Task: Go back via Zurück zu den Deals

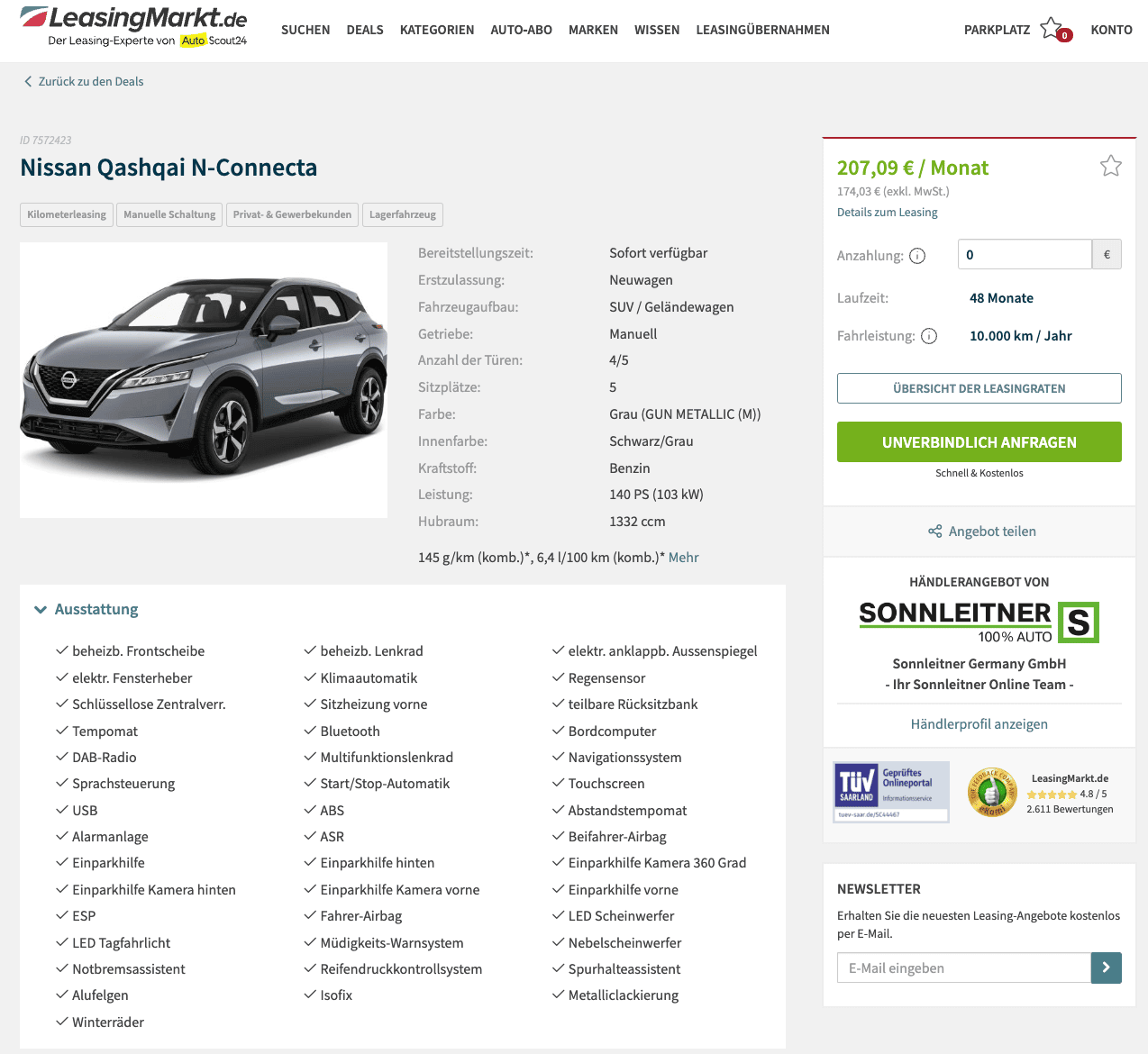Action: point(91,81)
